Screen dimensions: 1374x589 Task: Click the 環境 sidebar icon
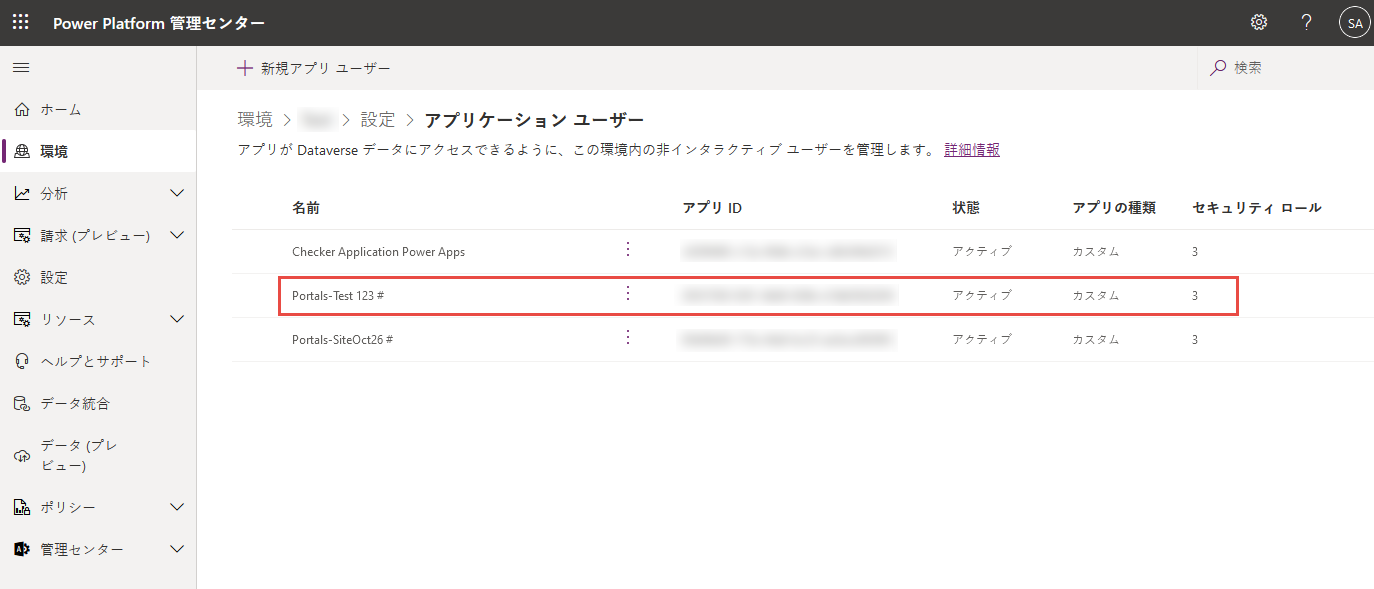[22, 151]
